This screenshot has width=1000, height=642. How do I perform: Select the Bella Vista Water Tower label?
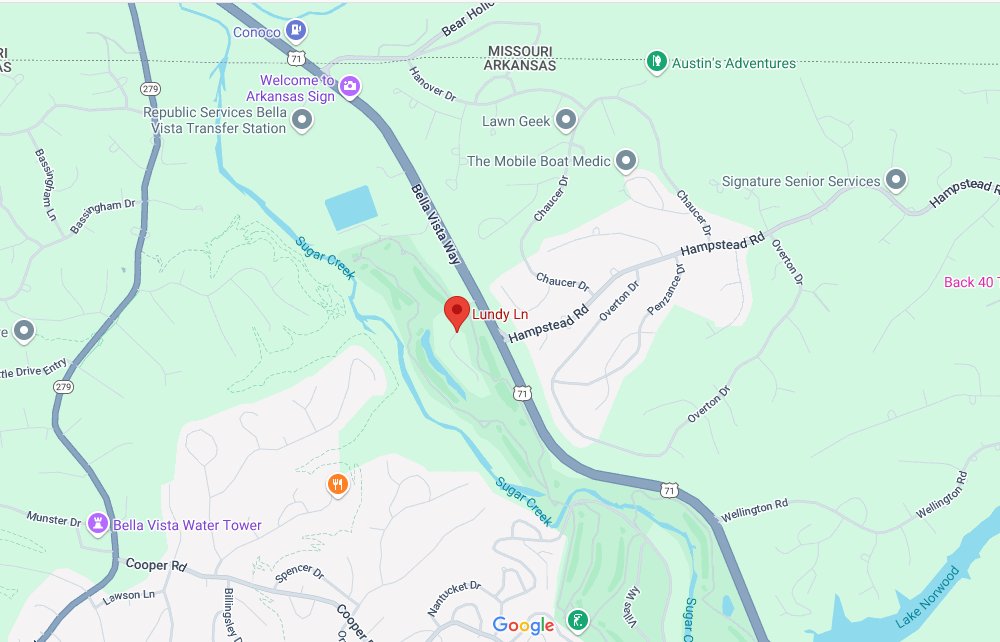tap(187, 525)
